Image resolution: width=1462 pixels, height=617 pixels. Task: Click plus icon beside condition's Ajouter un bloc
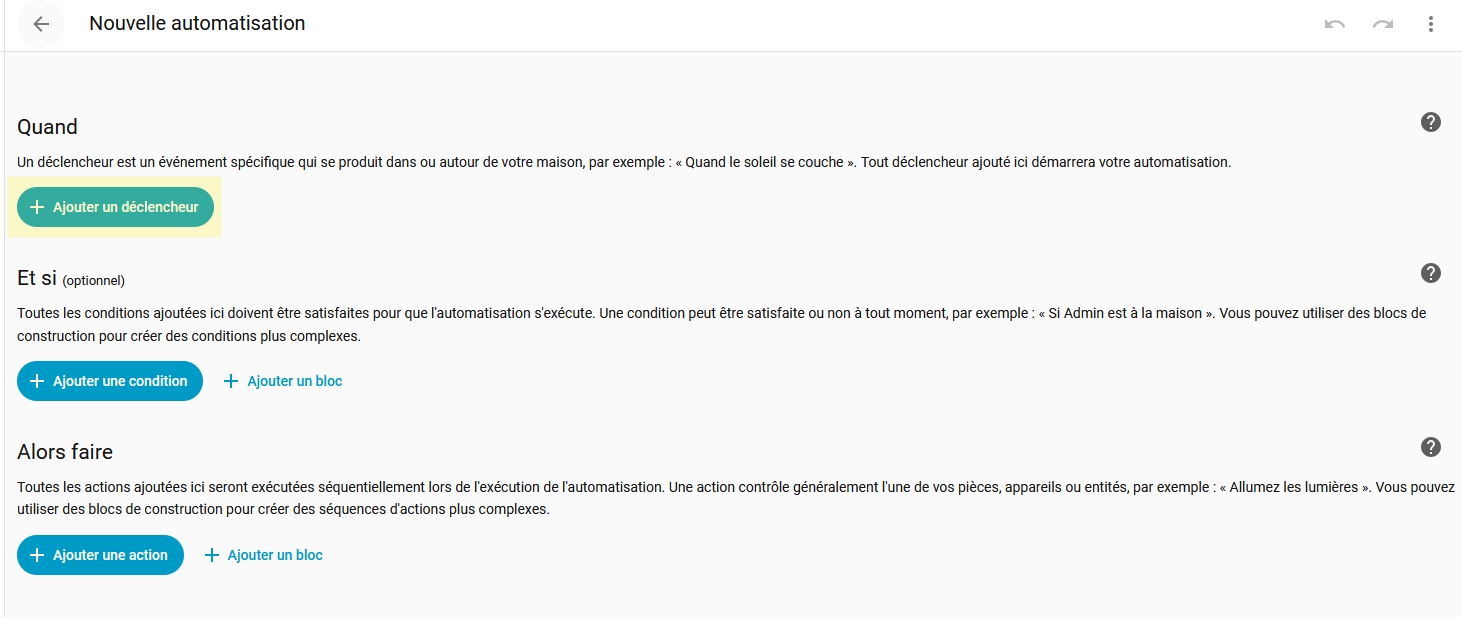pos(231,381)
